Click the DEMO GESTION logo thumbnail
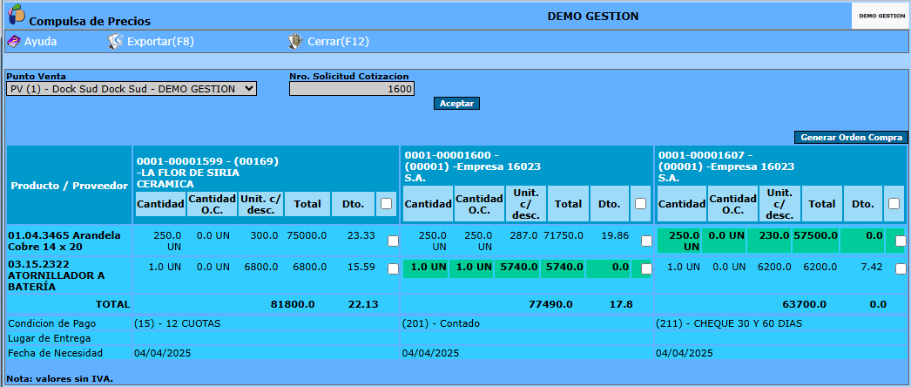The image size is (911, 387). (879, 16)
